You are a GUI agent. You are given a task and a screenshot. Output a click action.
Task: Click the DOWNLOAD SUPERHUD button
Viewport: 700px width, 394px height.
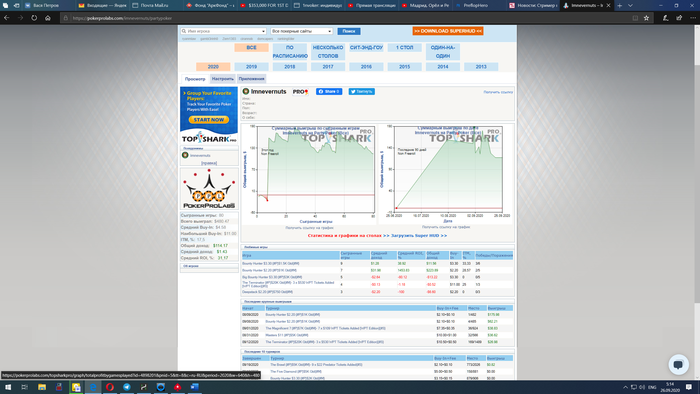[448, 31]
